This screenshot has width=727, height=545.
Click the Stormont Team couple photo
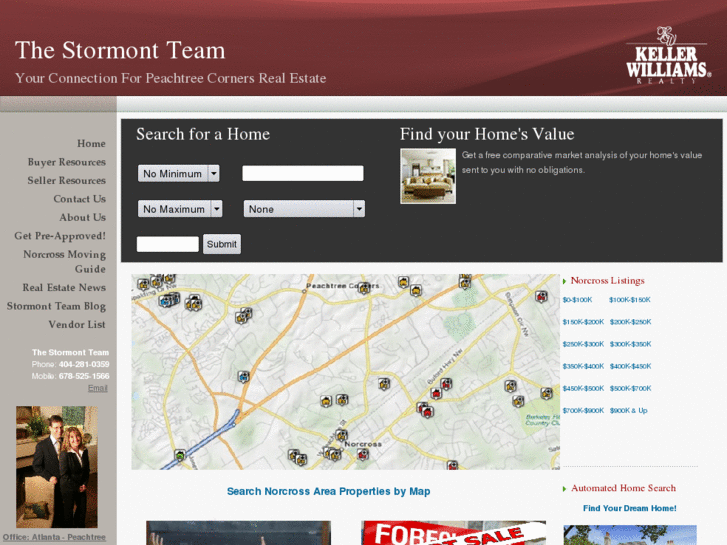(57, 467)
